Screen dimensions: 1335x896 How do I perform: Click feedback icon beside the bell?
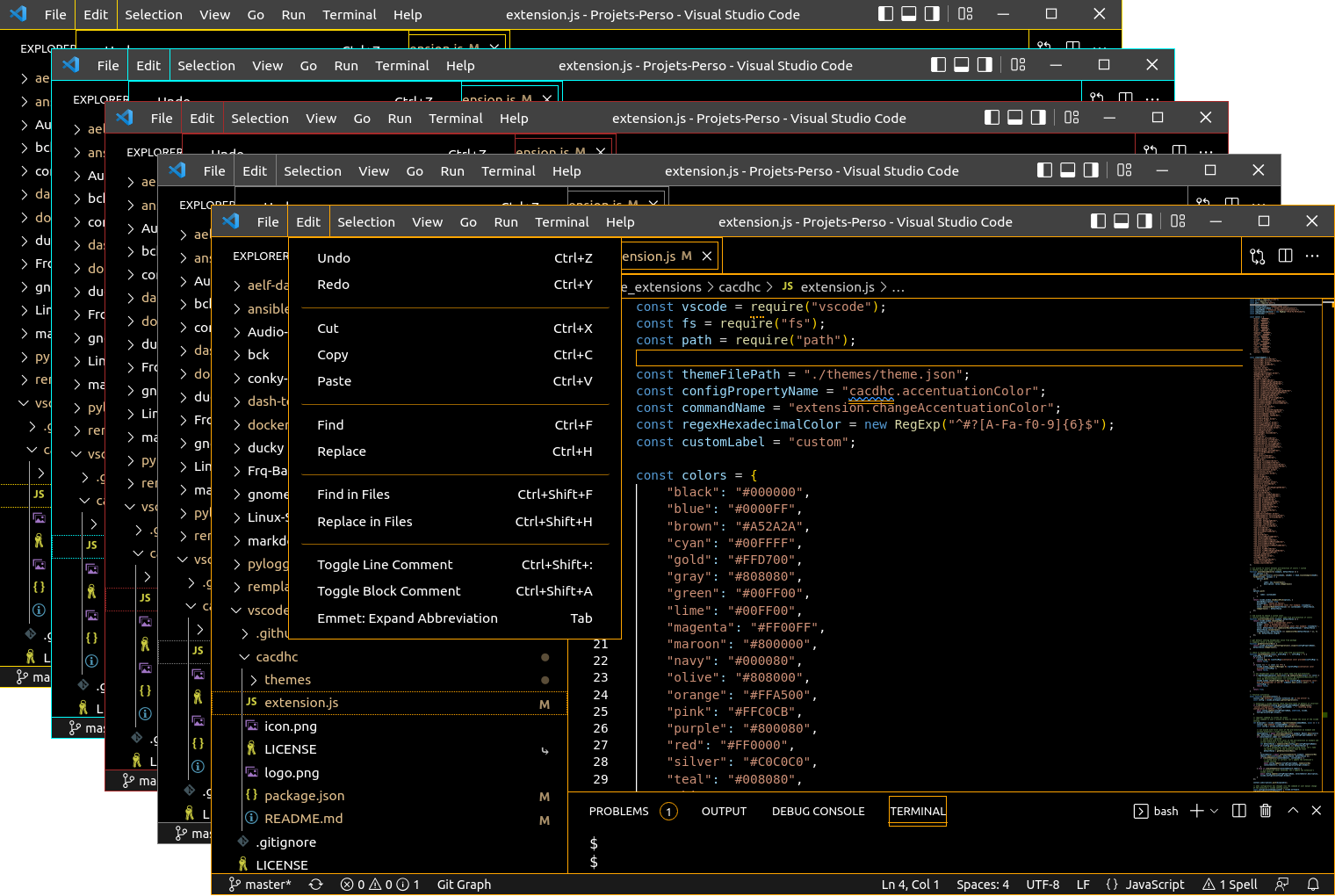[x=1282, y=885]
